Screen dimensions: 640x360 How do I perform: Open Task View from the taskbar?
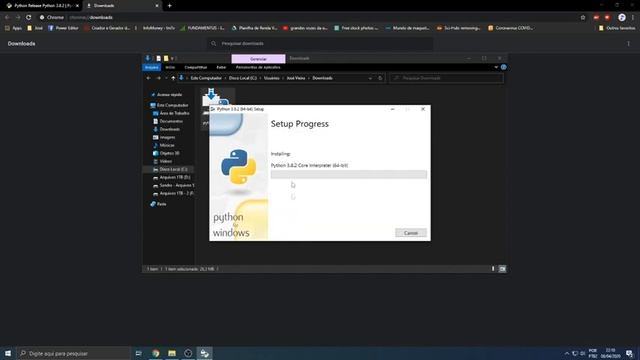pyautogui.click(x=138, y=353)
